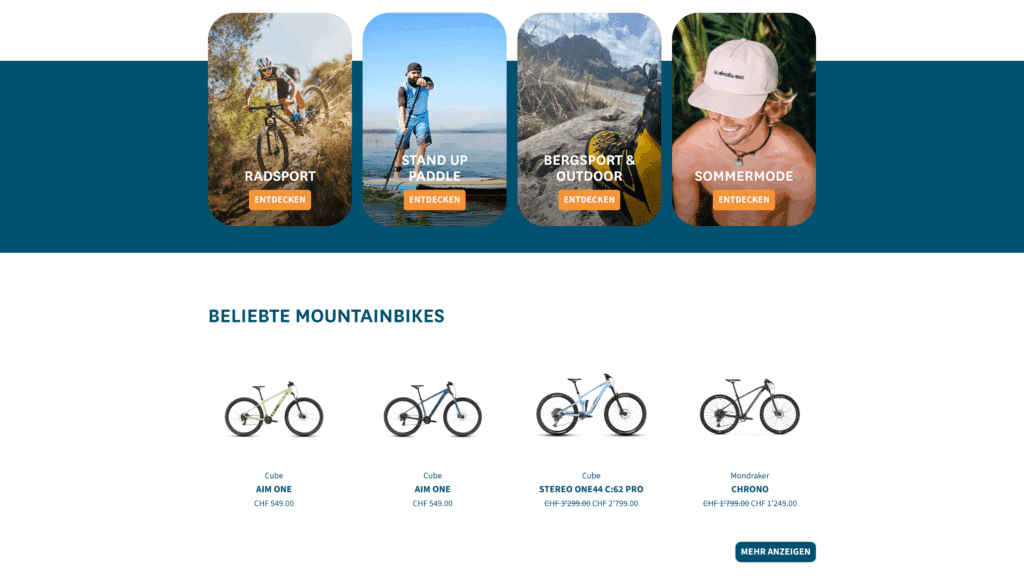Select the black Mondraker Chrono bike image
This screenshot has height=576, width=1024.
(x=750, y=406)
